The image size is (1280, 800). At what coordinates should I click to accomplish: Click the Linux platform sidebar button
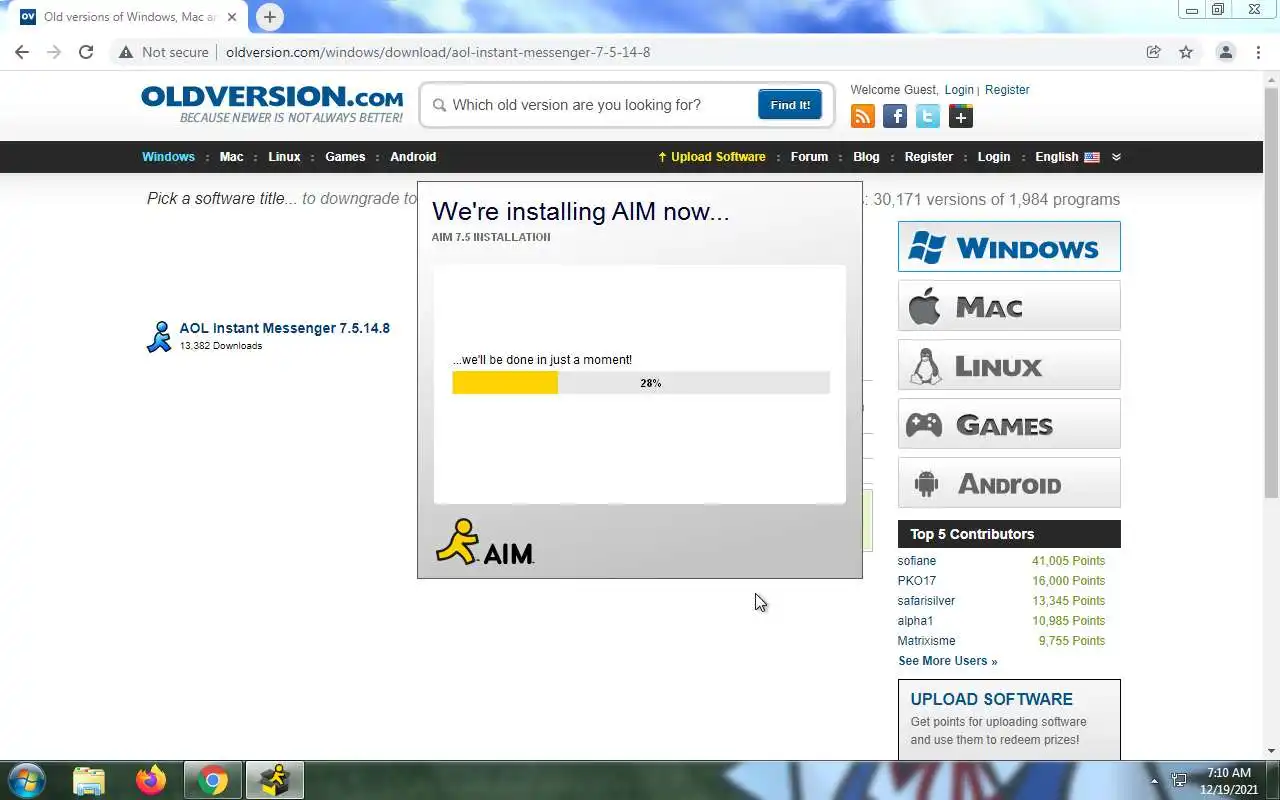(1009, 365)
